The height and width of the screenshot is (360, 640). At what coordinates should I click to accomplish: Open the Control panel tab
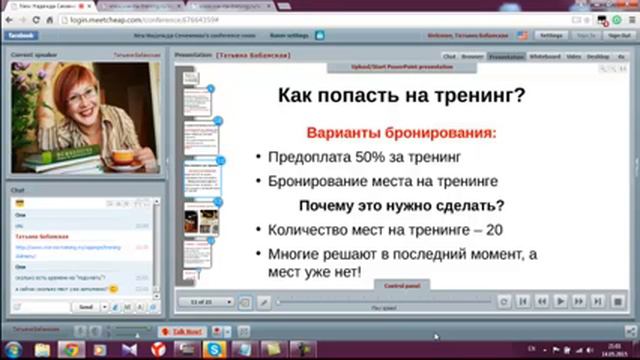(x=402, y=286)
